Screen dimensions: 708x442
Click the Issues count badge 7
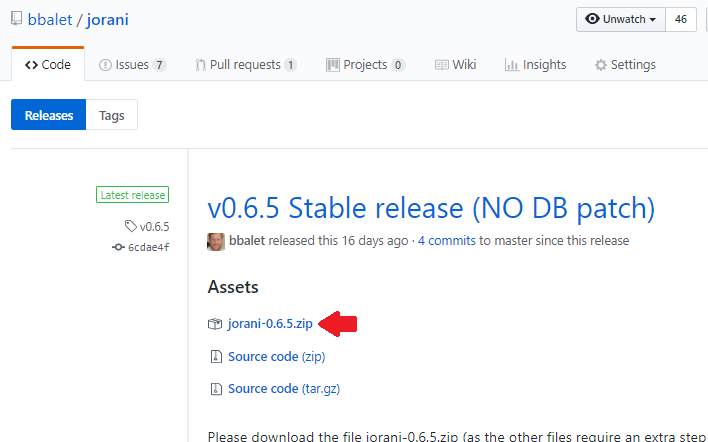click(x=159, y=65)
